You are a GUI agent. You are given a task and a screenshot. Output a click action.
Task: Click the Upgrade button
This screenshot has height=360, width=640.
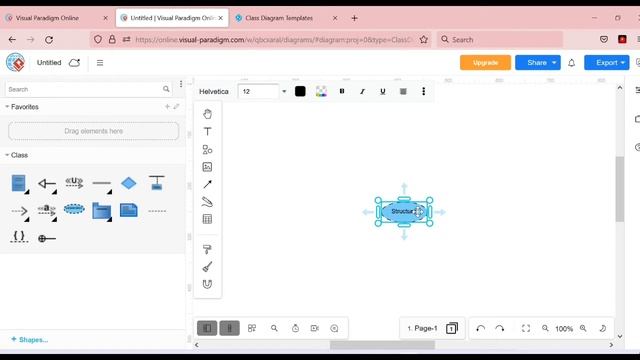485,63
